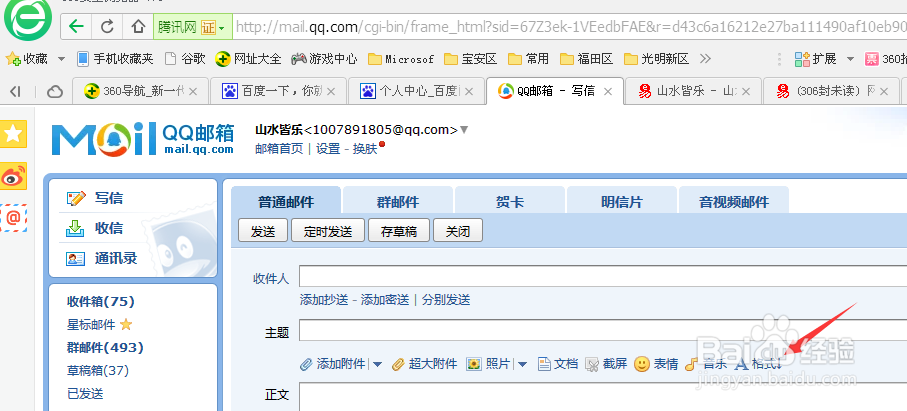Click the 收件人 recipient field

pos(603,276)
